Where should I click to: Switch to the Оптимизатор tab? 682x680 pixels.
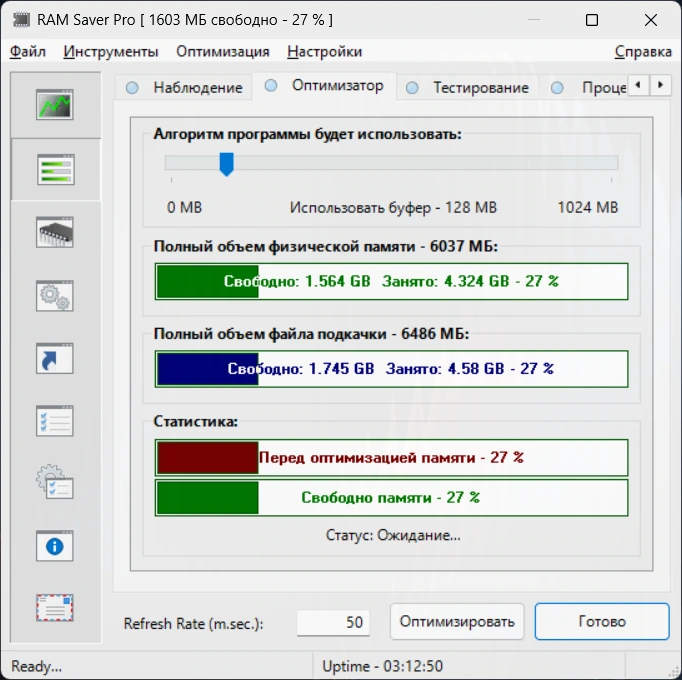[x=324, y=86]
